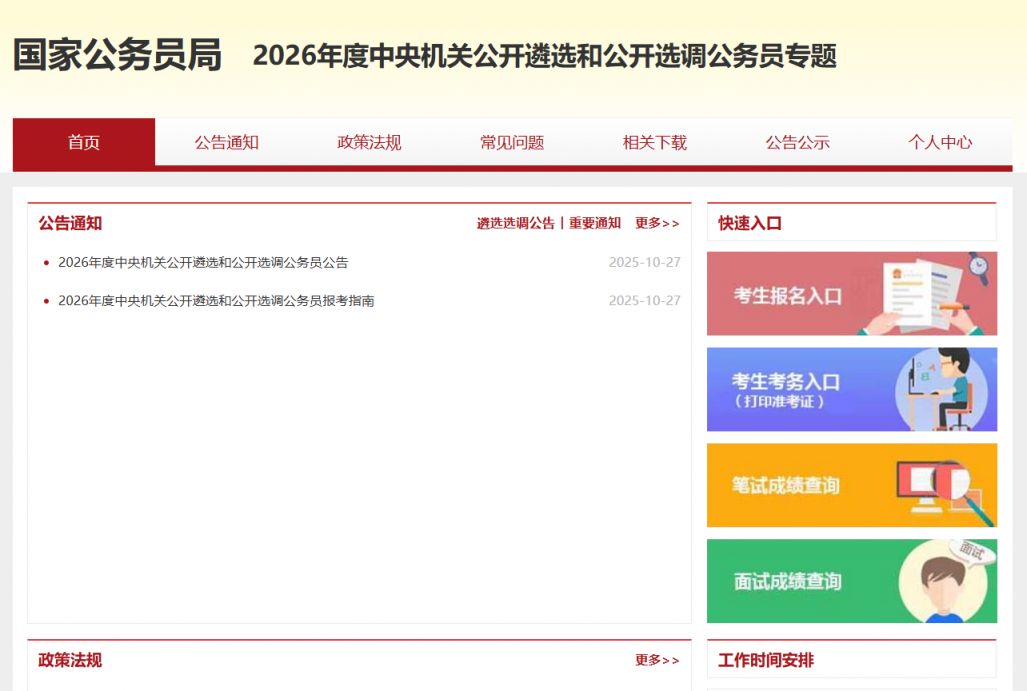Open the 公开遴选和公开选调公务员公告 article

click(x=203, y=263)
